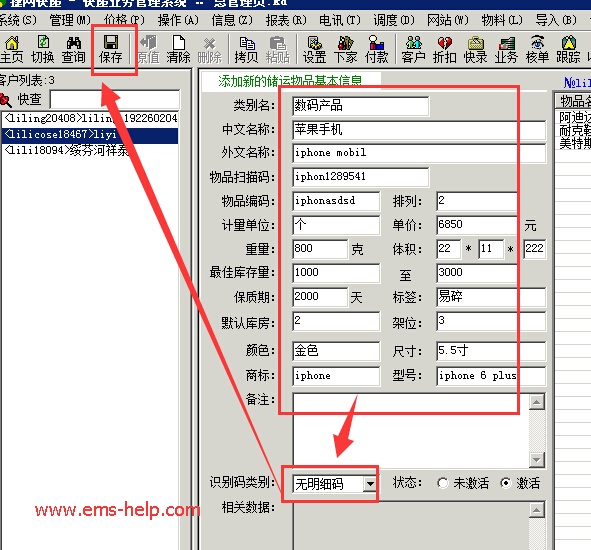591x550 pixels.
Task: Open the 系统(S) menu
Action: coord(17,20)
